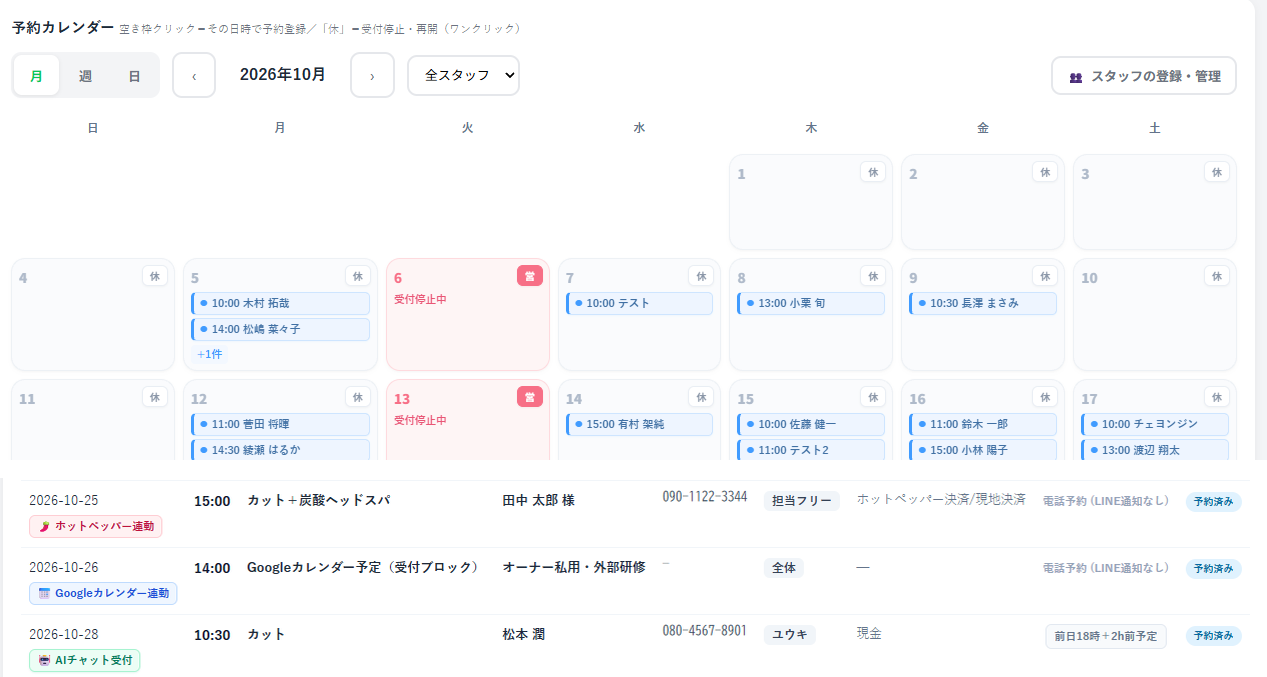Resume bookings via 営 on October 6
Screen dimensions: 1267x677
530,276
